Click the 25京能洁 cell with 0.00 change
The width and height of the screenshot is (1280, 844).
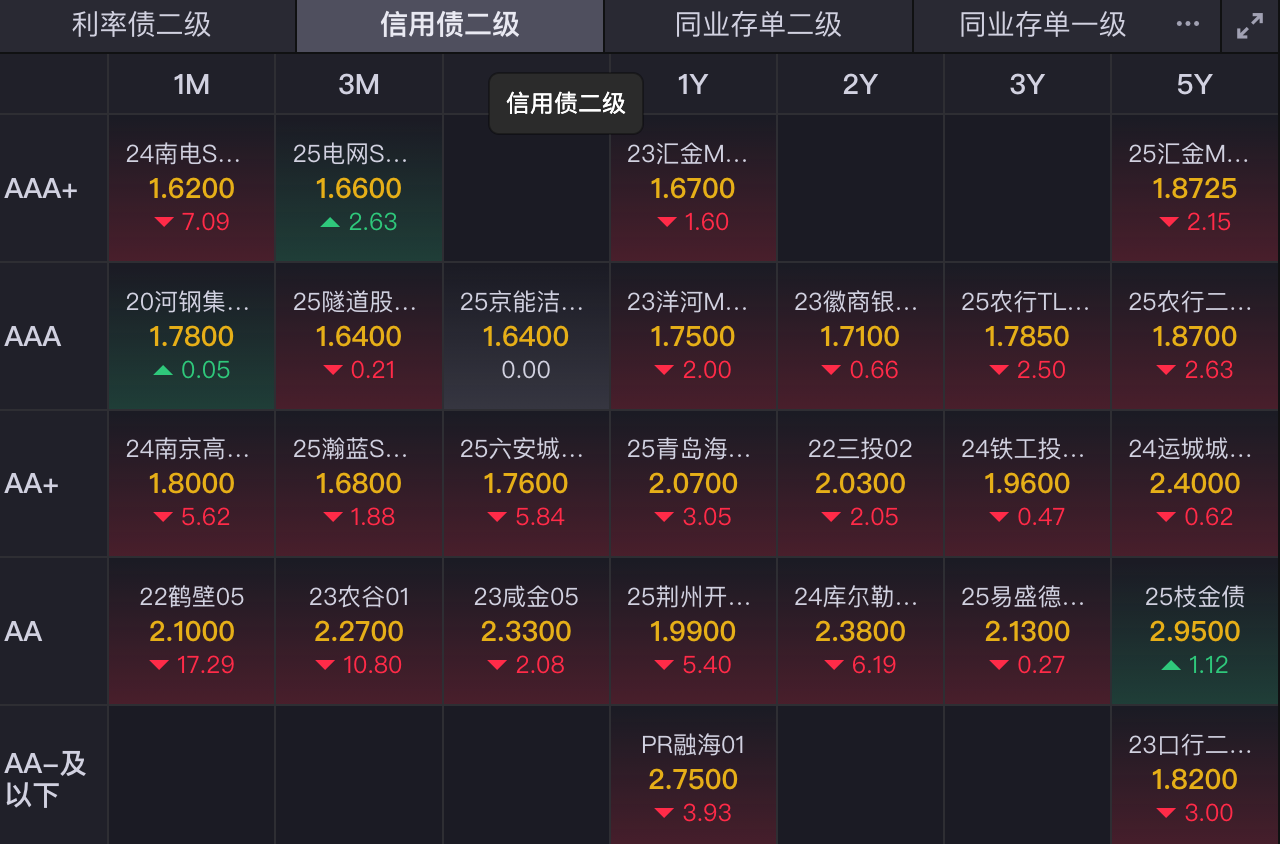coord(526,336)
